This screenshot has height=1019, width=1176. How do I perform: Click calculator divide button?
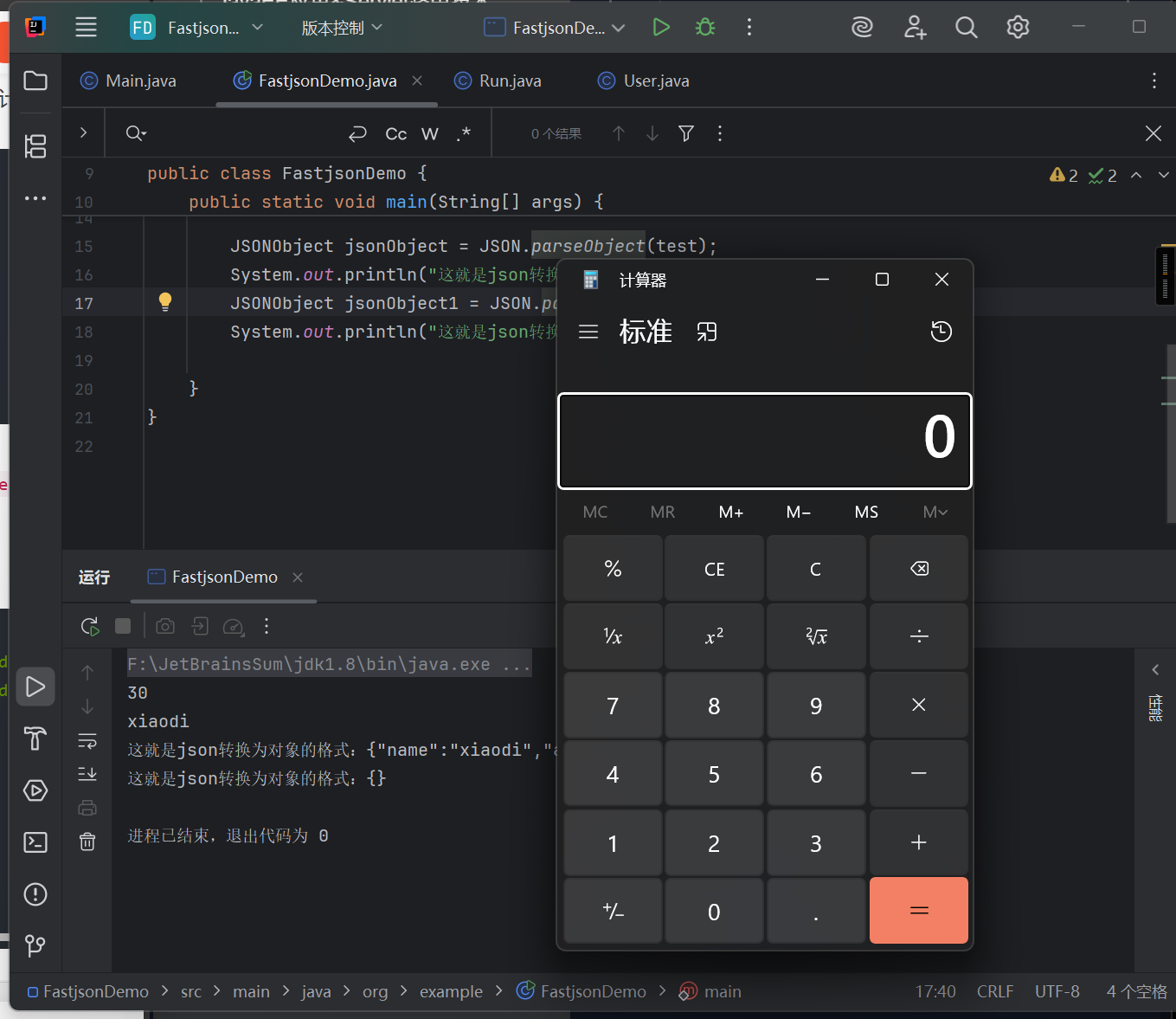tap(919, 637)
